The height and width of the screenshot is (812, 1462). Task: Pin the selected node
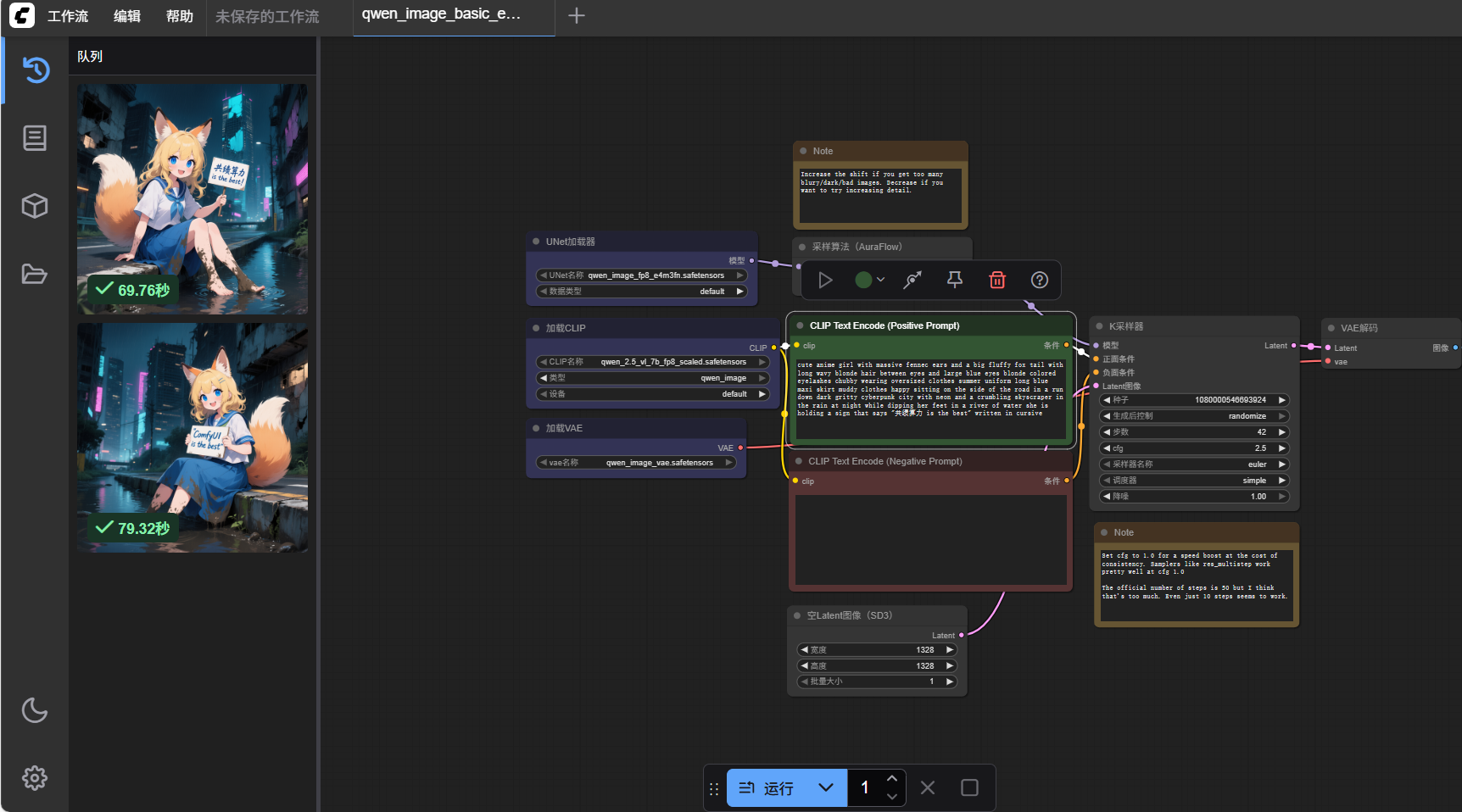click(955, 280)
